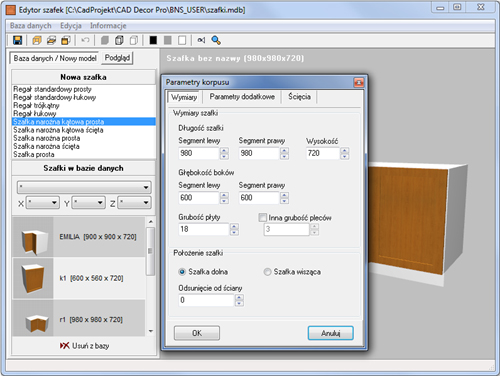Click the cabinet list scrollbar up arrow
Image resolution: width=500 pixels, height=376 pixels.
tap(151, 221)
